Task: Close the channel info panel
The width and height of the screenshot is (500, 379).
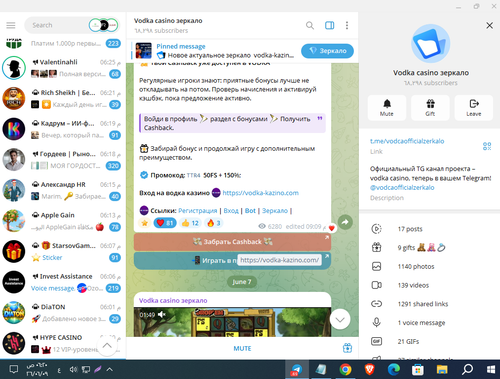Action: 489,25
